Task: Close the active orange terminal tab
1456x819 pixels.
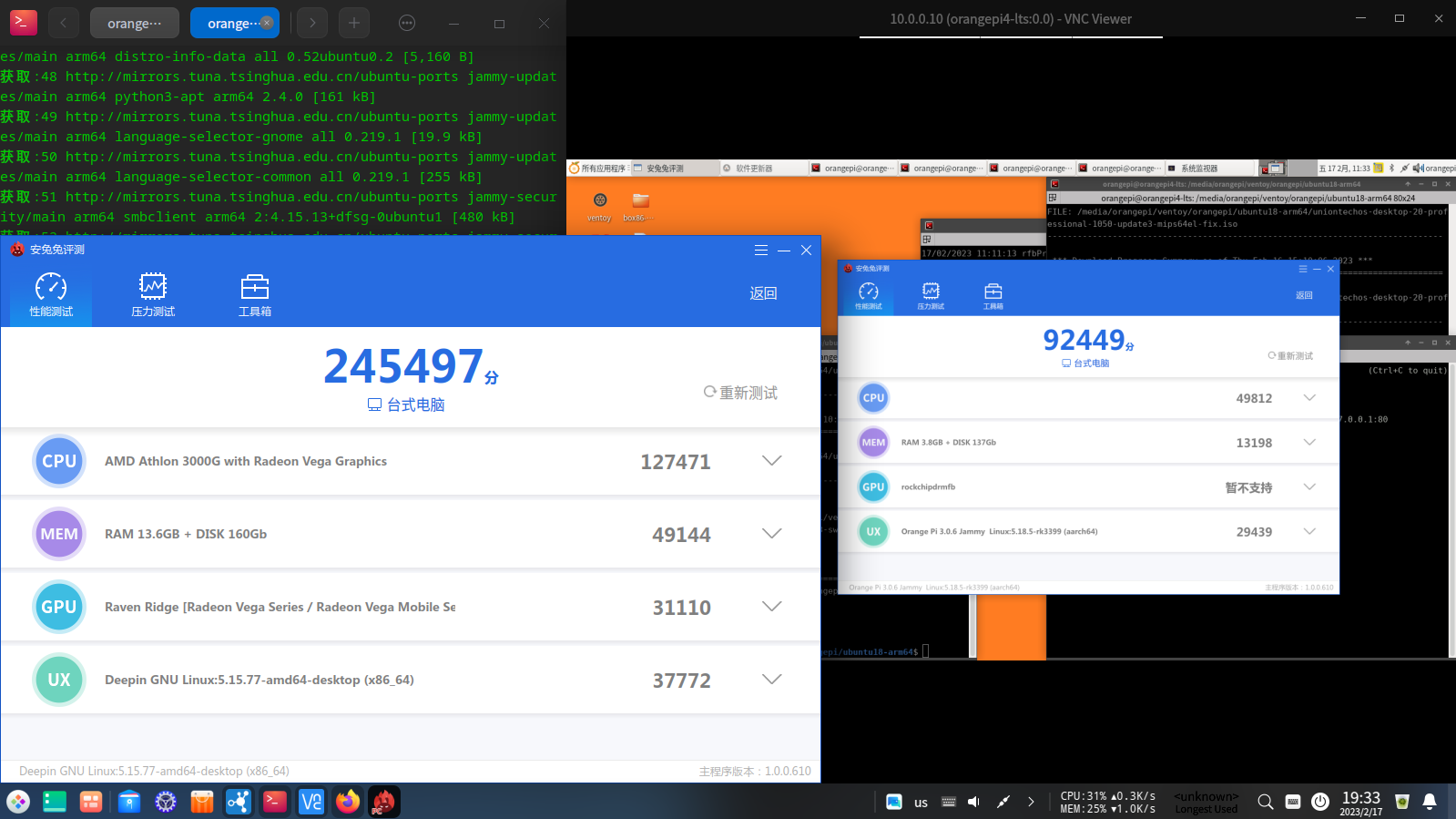Action: point(267,23)
